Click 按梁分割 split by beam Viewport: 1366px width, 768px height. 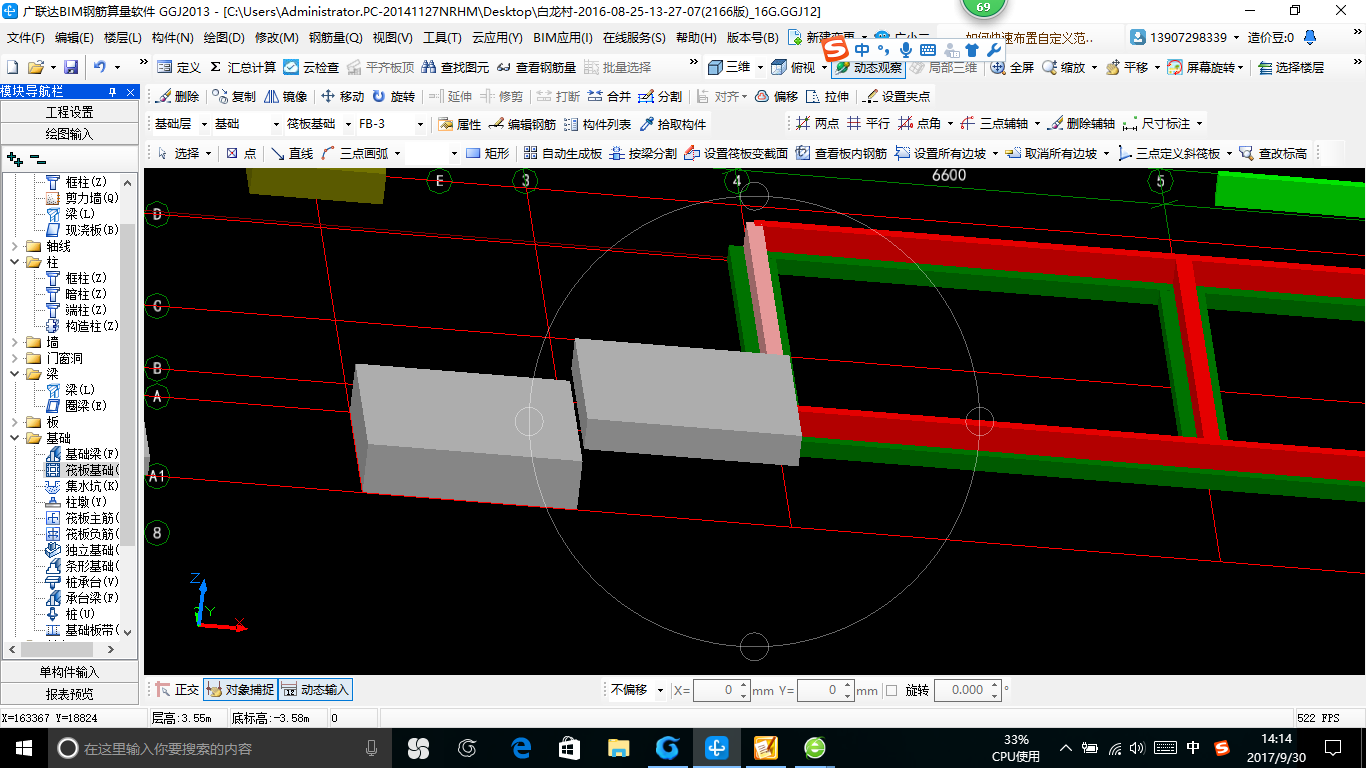pyautogui.click(x=643, y=153)
